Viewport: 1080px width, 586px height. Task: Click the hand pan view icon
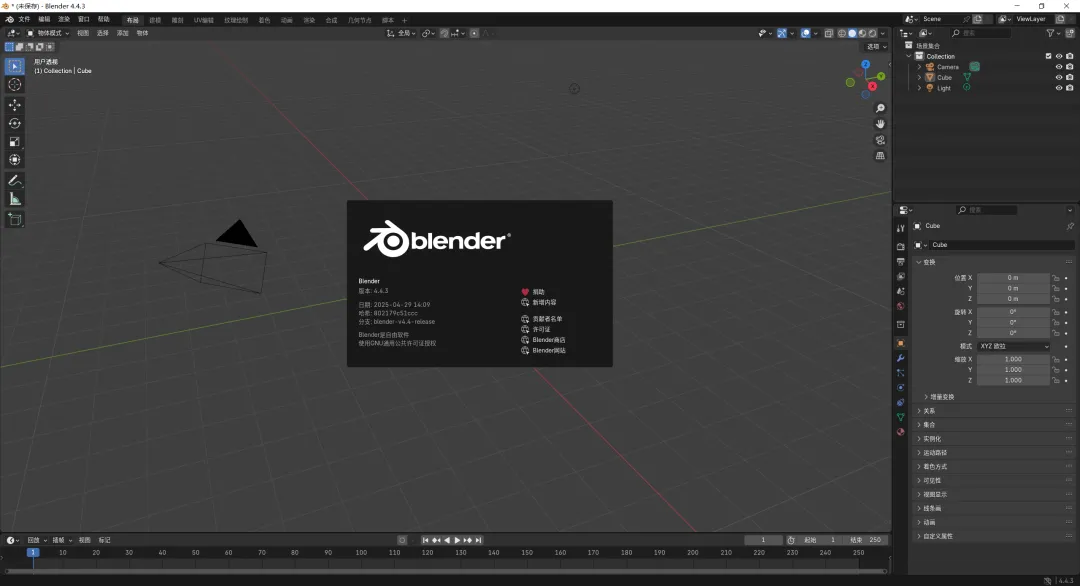tap(880, 124)
